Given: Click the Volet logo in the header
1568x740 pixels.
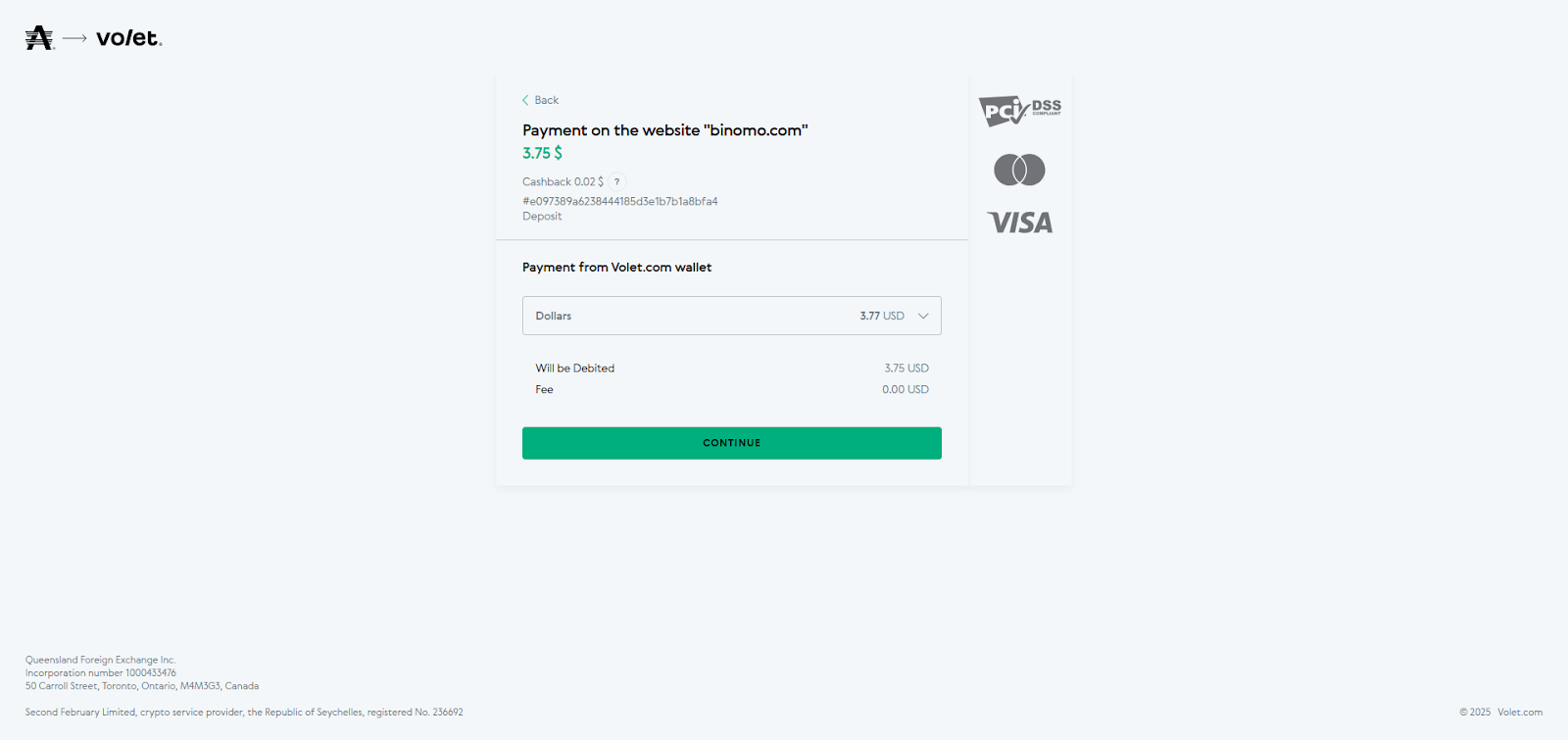Looking at the screenshot, I should 128,38.
